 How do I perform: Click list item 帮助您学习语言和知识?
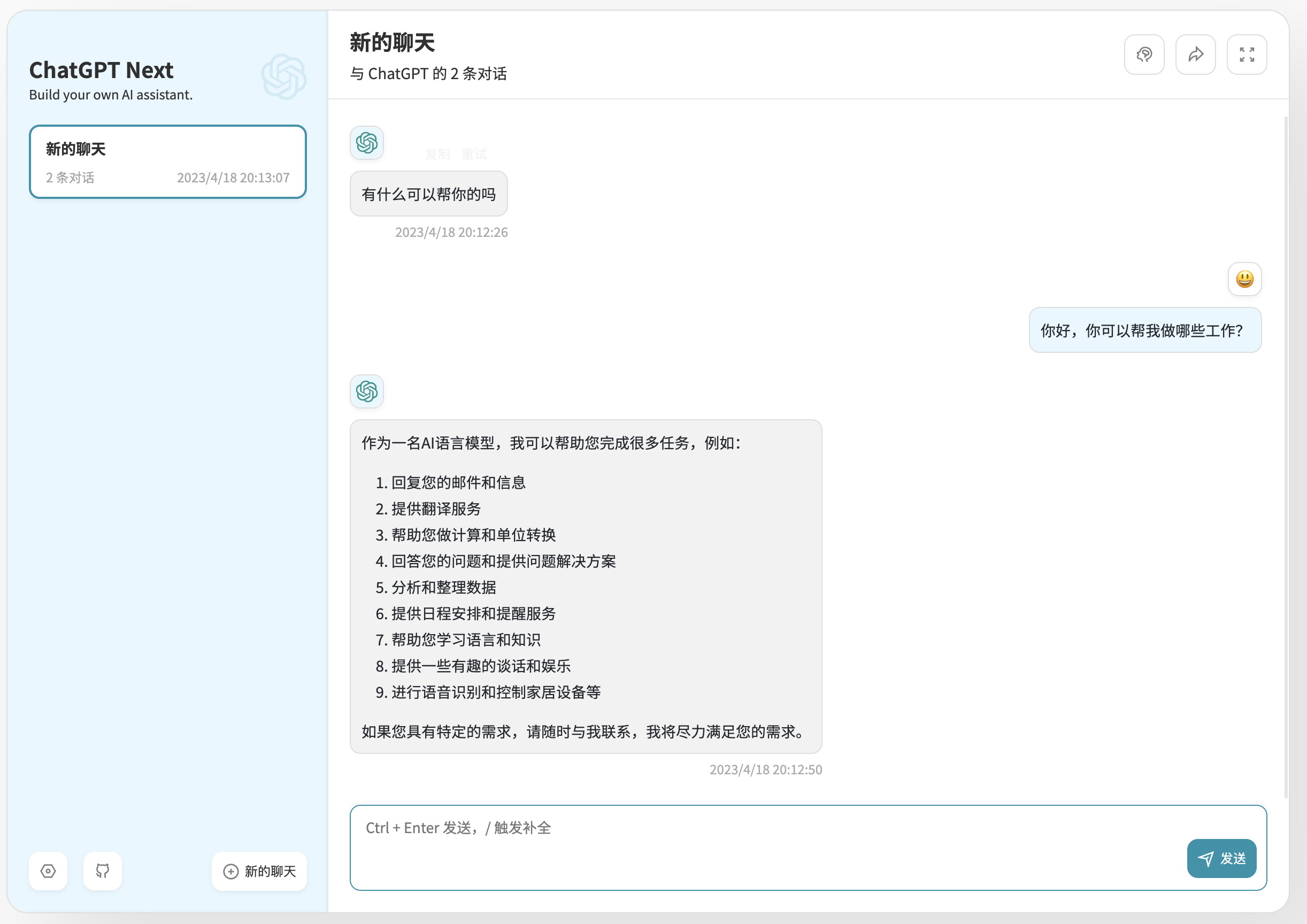coord(466,640)
